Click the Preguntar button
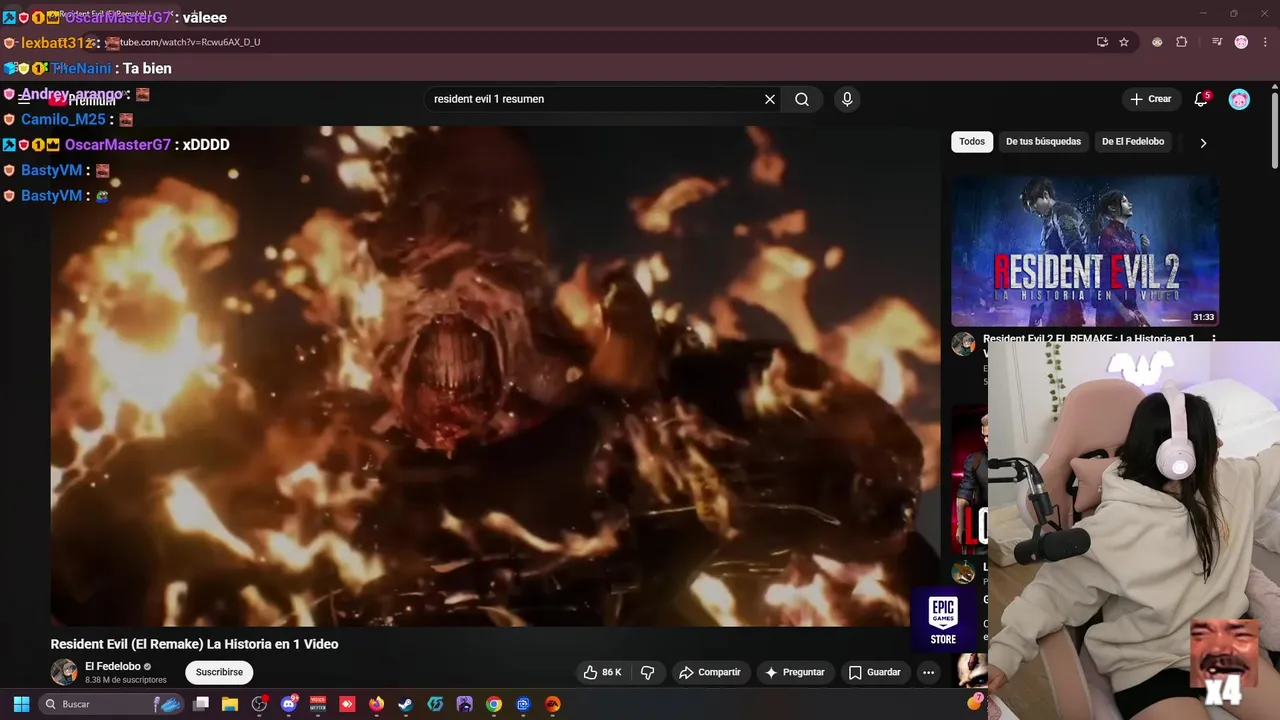The image size is (1280, 720). point(795,672)
